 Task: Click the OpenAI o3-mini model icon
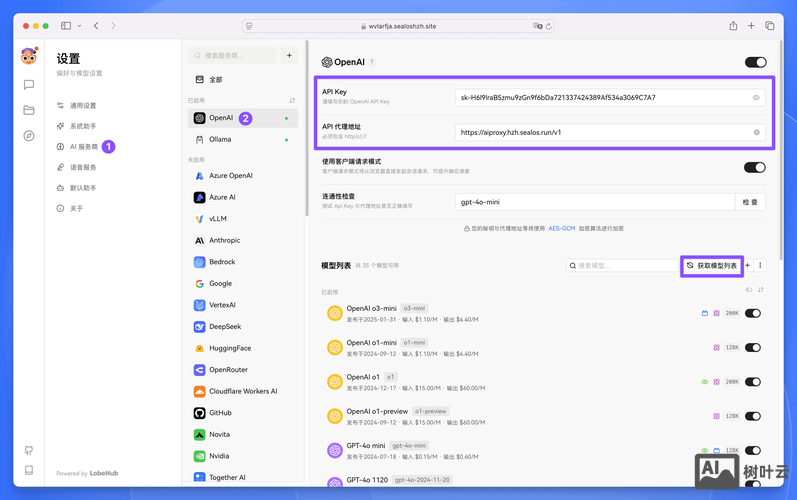tap(334, 314)
